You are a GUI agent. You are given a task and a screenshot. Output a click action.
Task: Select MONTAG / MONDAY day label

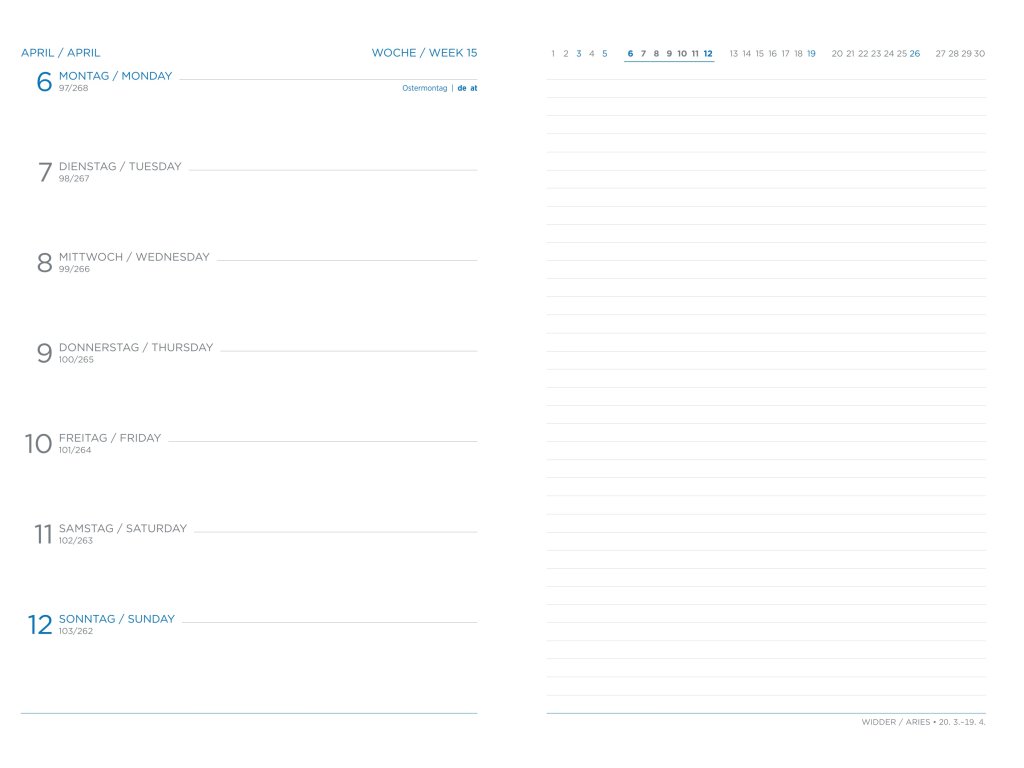[x=116, y=76]
